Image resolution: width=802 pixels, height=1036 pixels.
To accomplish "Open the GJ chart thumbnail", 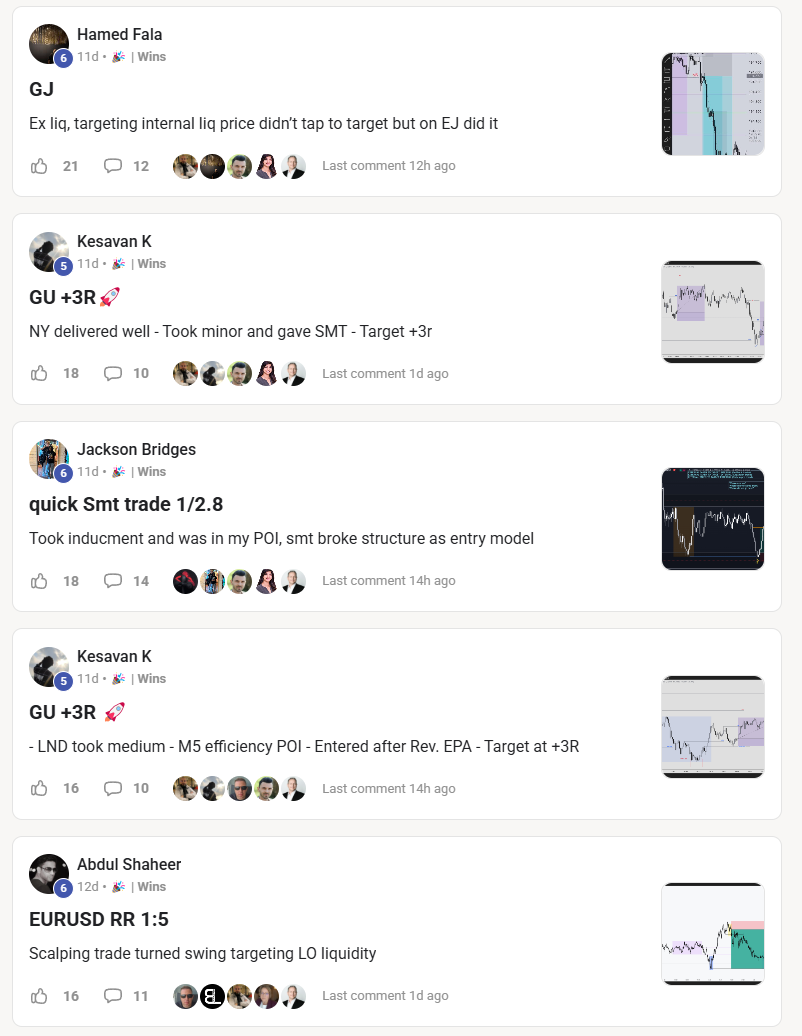I will [713, 104].
